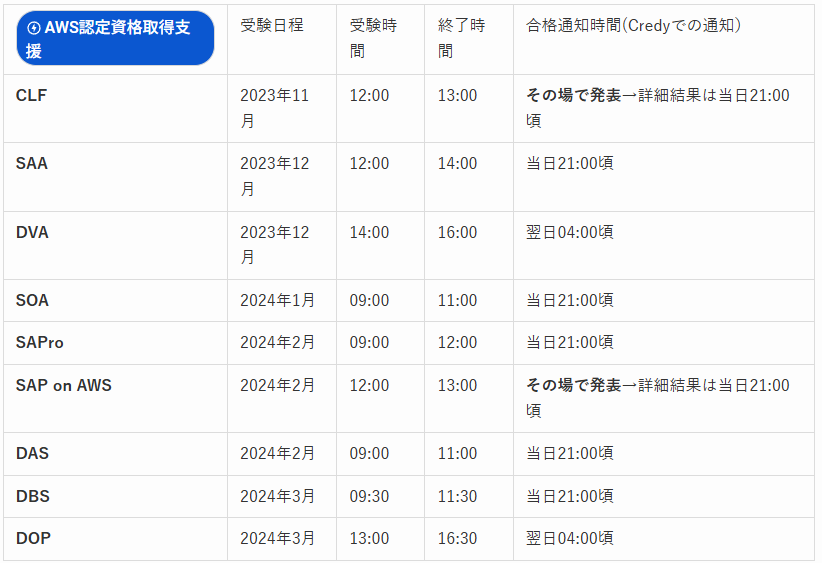This screenshot has height=563, width=822.
Task: Select the SAP on AWS row label
Action: pos(63,385)
